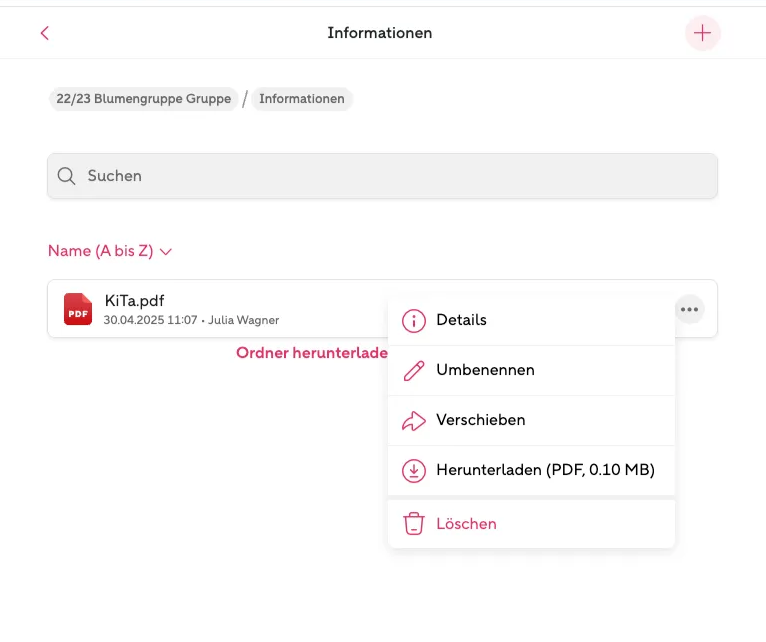Select Löschen in the context menu

531,524
